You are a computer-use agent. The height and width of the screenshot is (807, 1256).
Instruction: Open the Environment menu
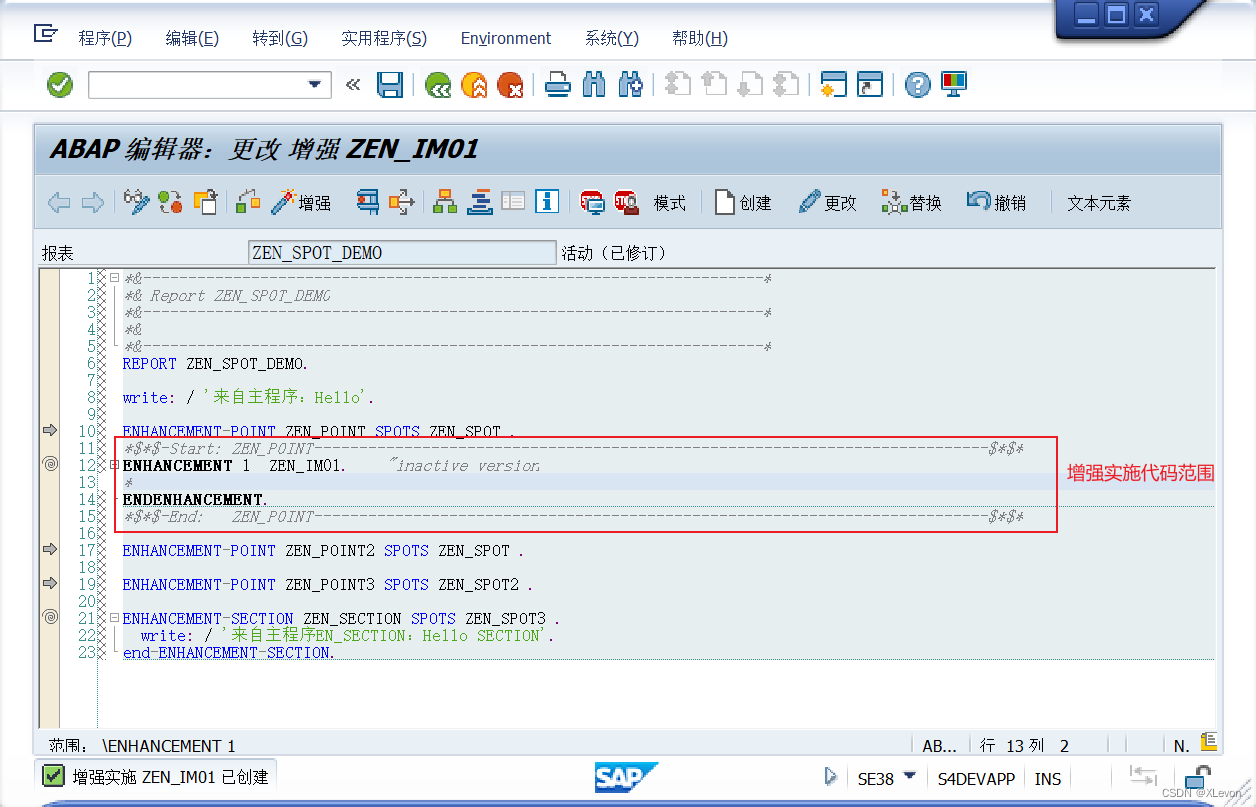click(x=505, y=38)
